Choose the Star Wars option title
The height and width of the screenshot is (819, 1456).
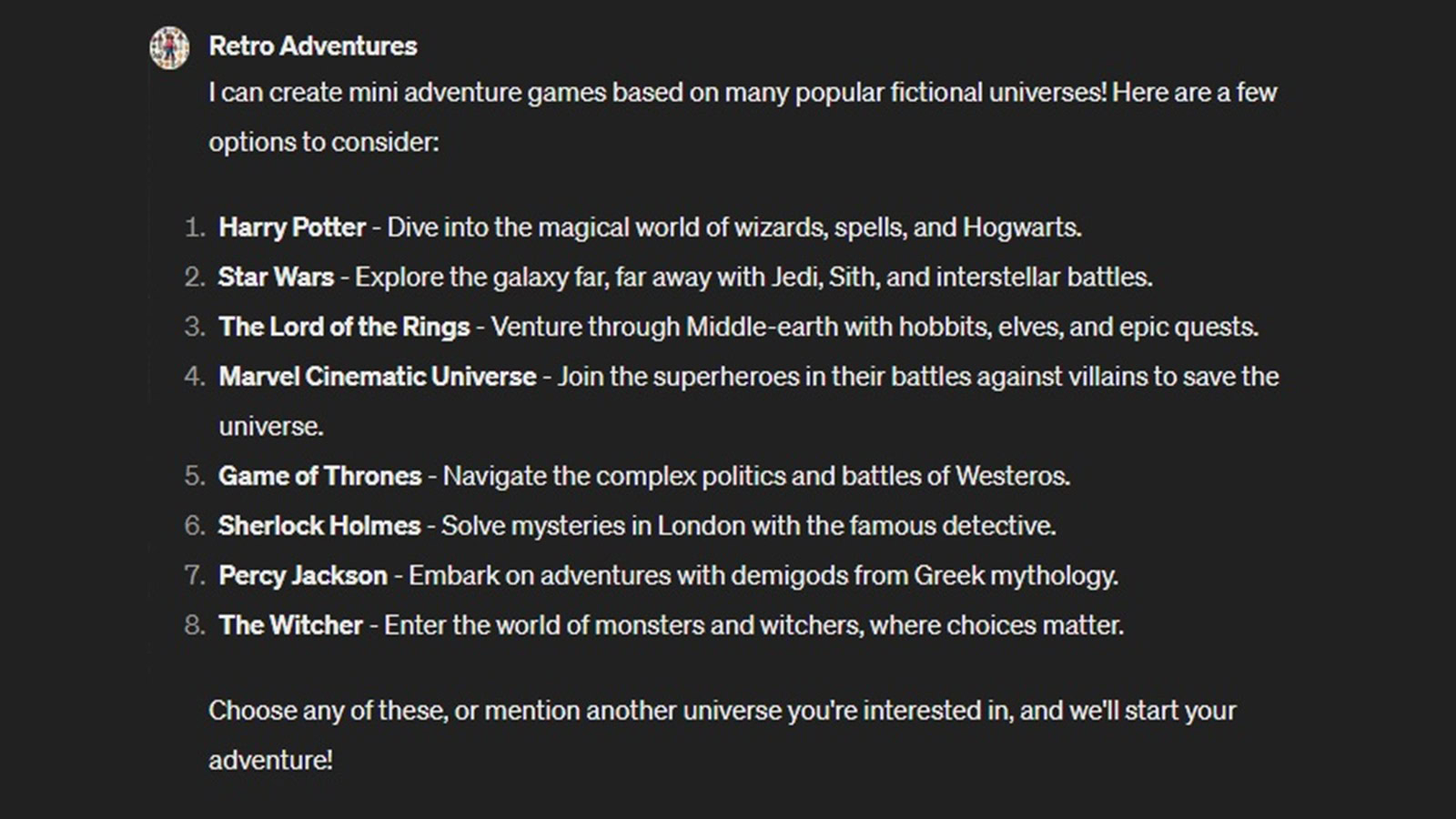[276, 278]
